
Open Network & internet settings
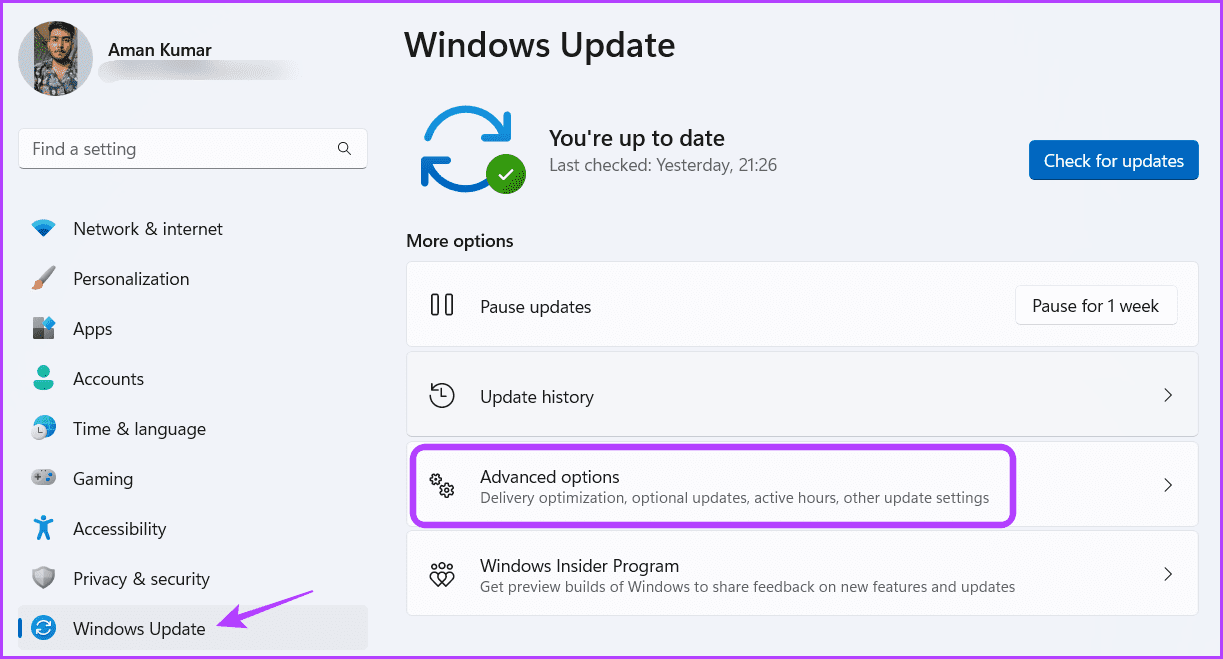coord(193,229)
